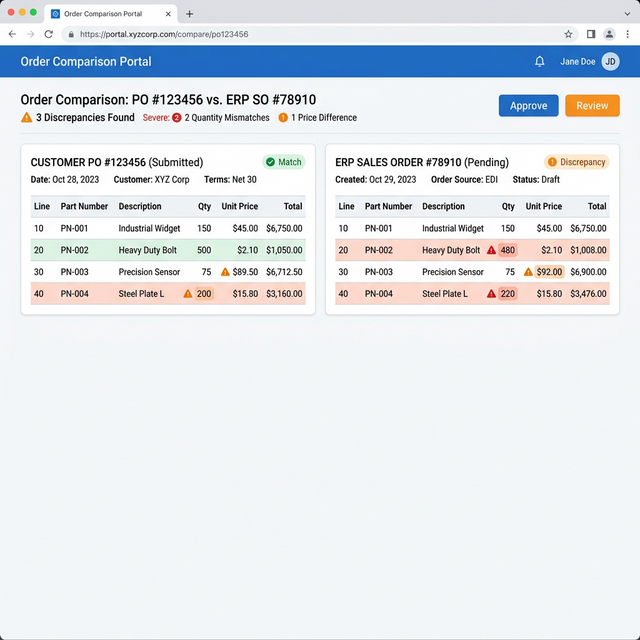Viewport: 640px width, 640px height.
Task: Click the JD user avatar
Action: (610, 62)
